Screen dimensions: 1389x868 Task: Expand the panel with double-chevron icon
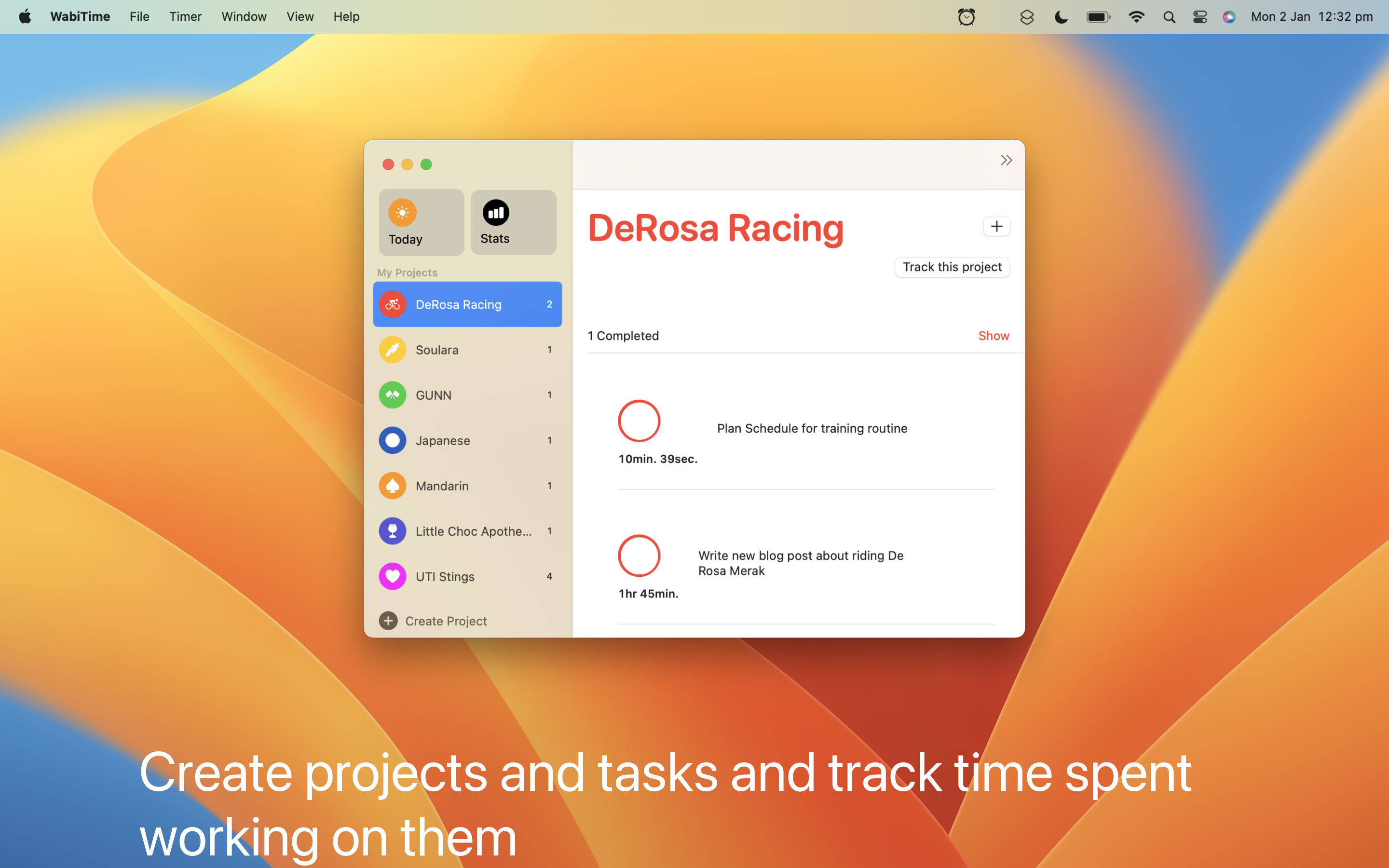pos(1006,160)
